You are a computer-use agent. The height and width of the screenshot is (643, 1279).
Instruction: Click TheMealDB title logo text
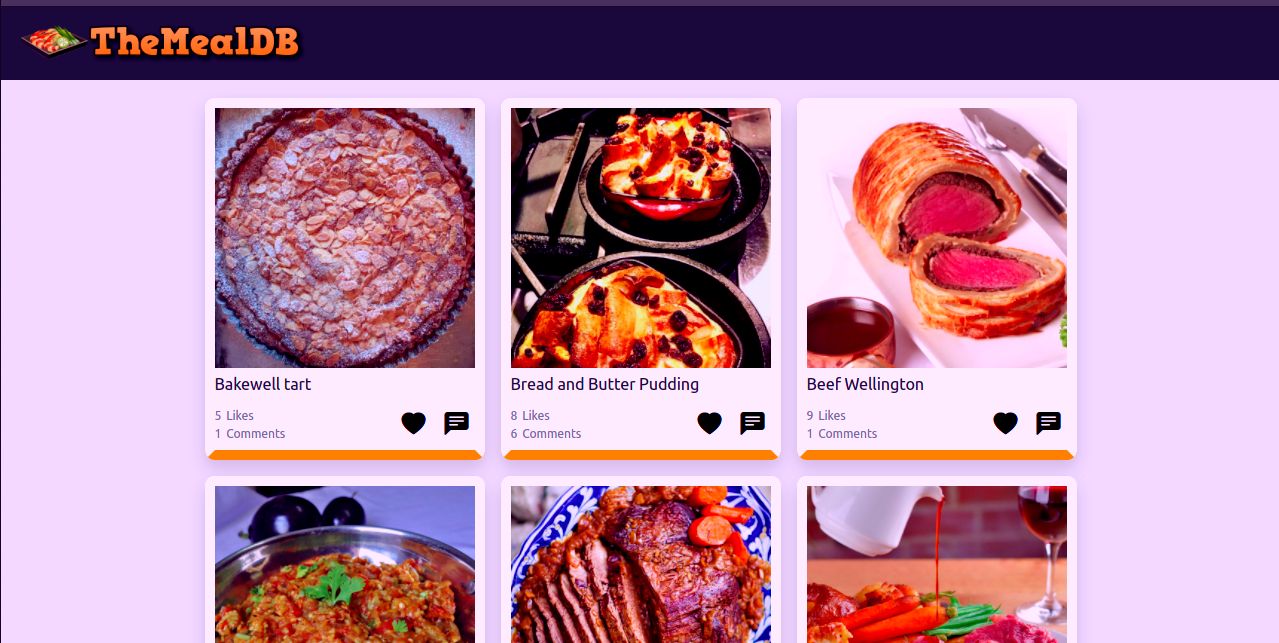[x=195, y=42]
